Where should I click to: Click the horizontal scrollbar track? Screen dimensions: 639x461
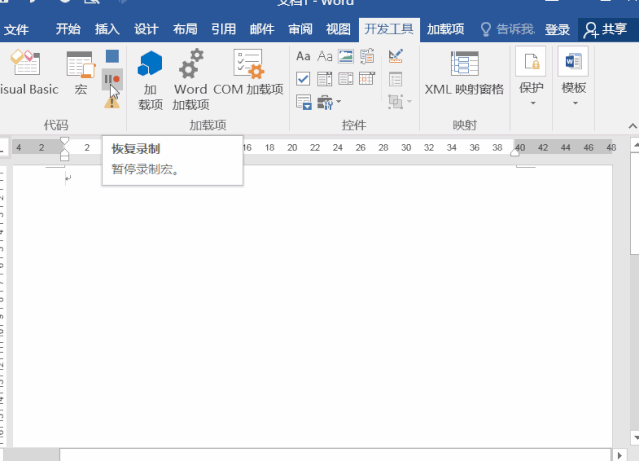(x=336, y=455)
